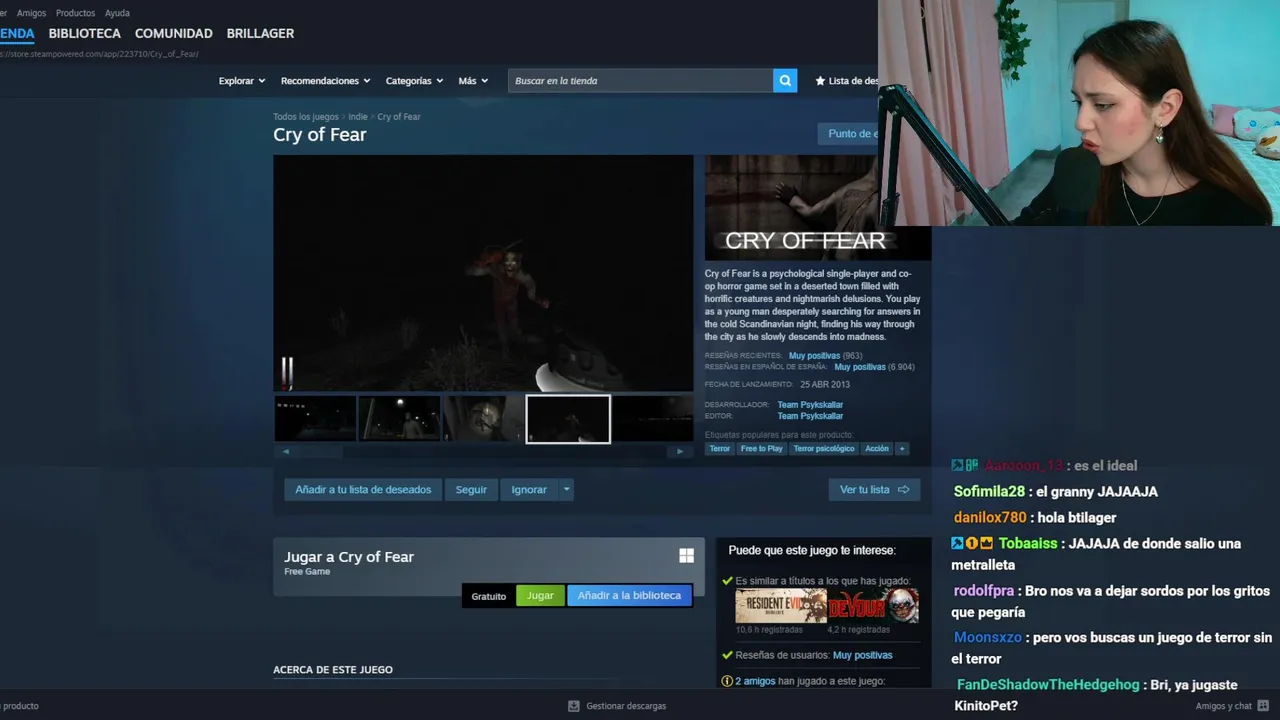The image size is (1280, 720).
Task: Click the Devour game thumbnail
Action: point(873,606)
